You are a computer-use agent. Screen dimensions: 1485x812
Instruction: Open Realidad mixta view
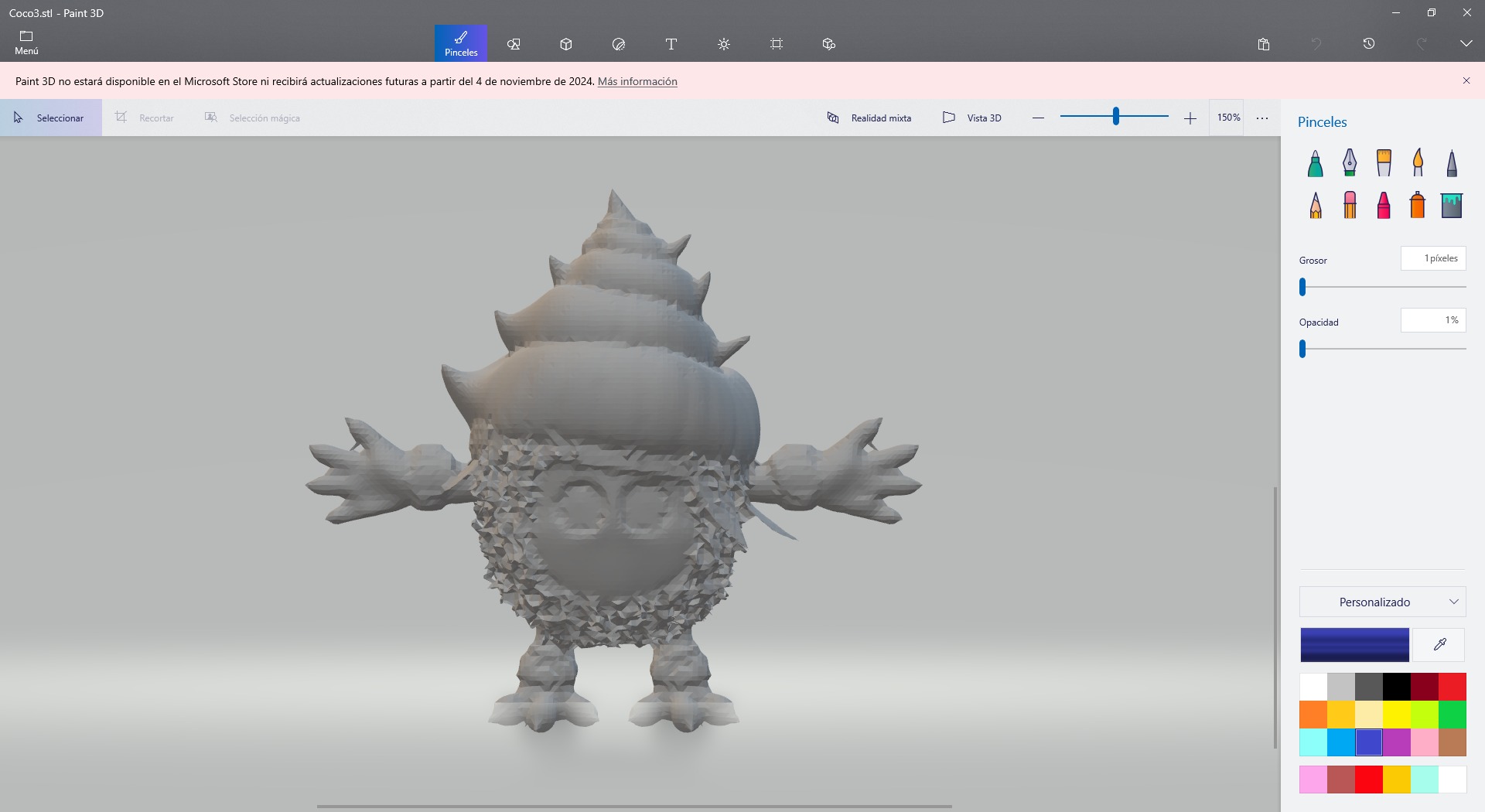coord(869,118)
